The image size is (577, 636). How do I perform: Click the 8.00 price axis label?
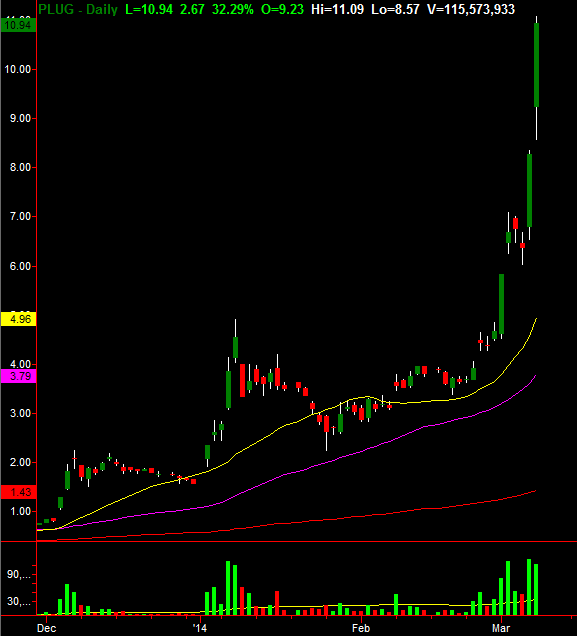[20, 168]
